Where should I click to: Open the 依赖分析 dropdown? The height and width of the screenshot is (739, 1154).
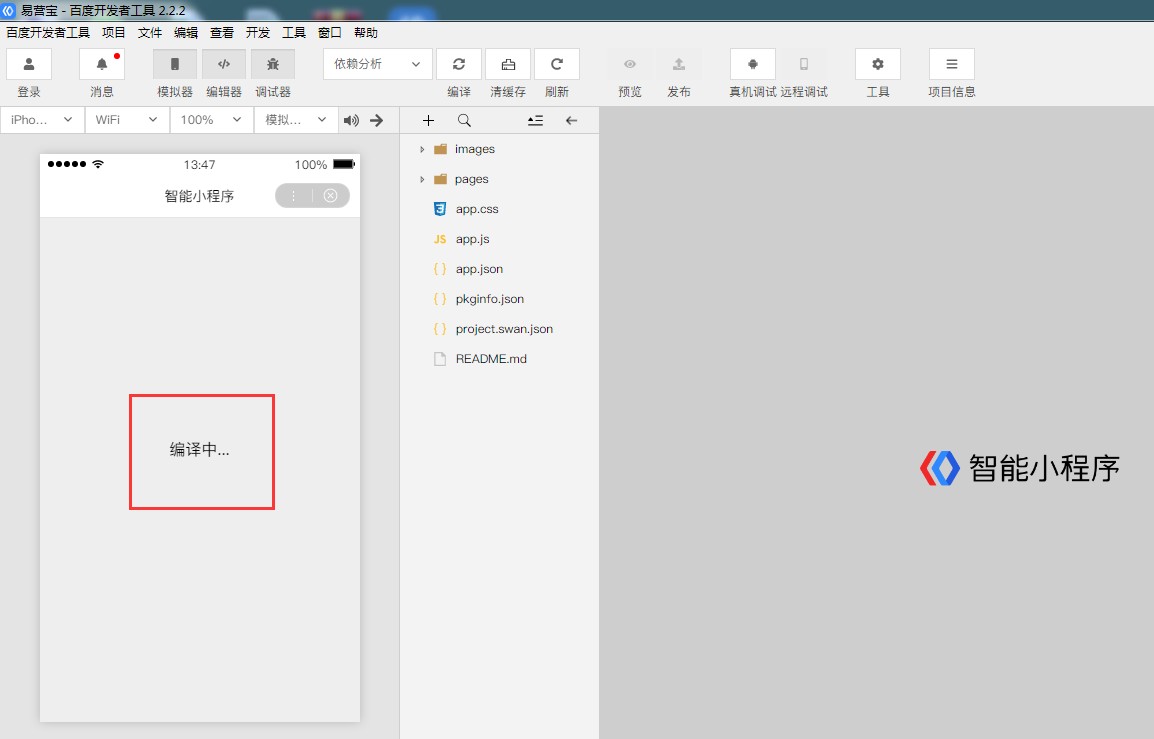378,64
